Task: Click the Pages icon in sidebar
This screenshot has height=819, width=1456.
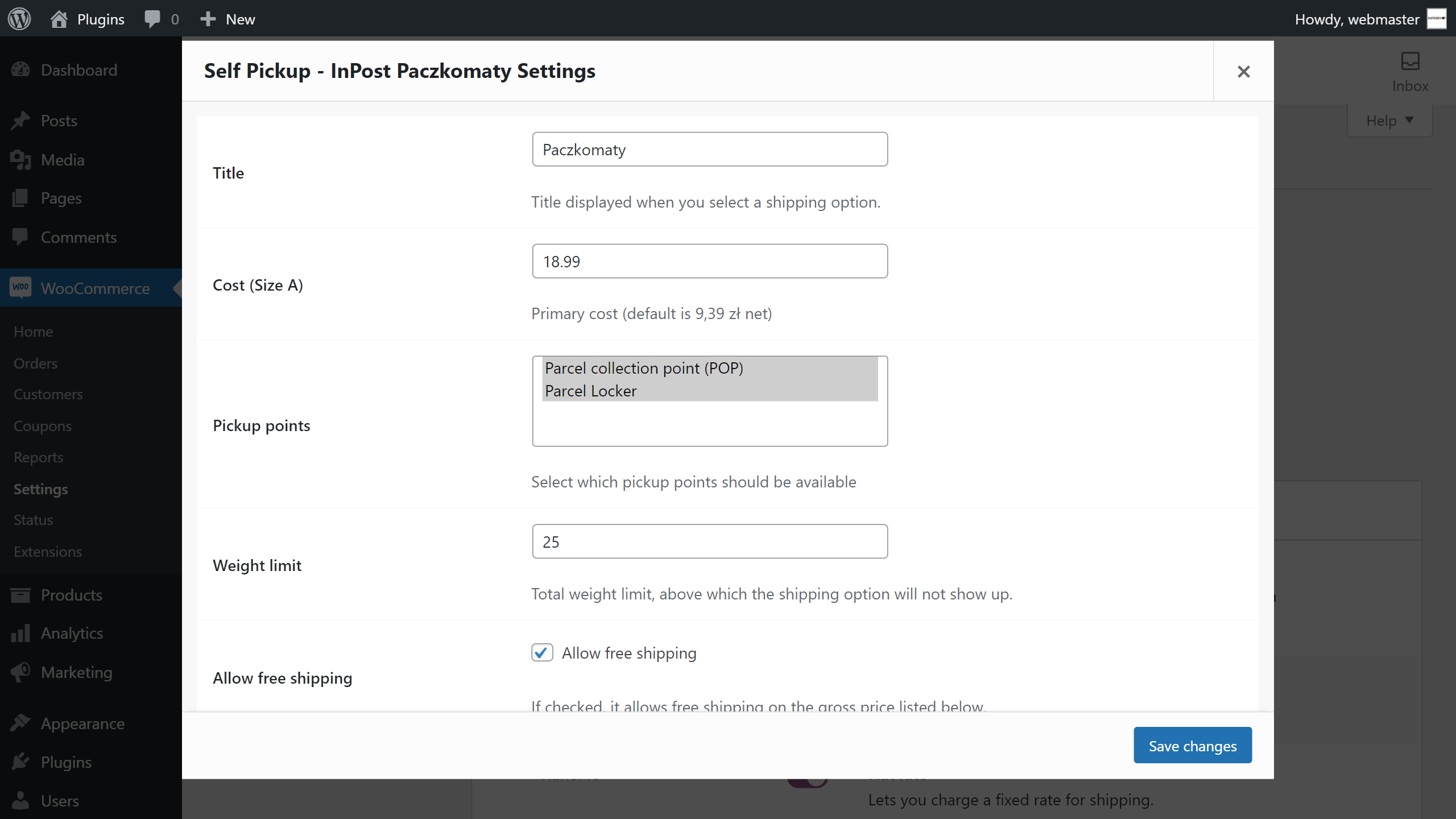Action: point(20,198)
